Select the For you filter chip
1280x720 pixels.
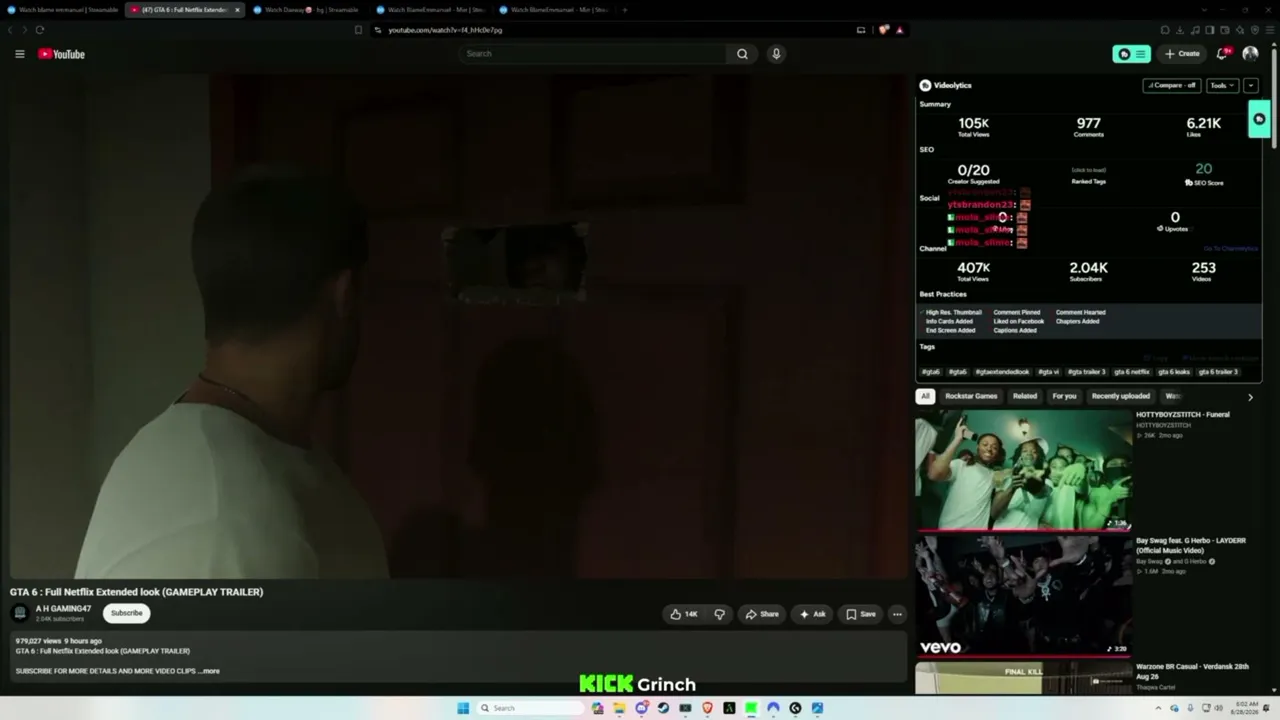[1064, 396]
